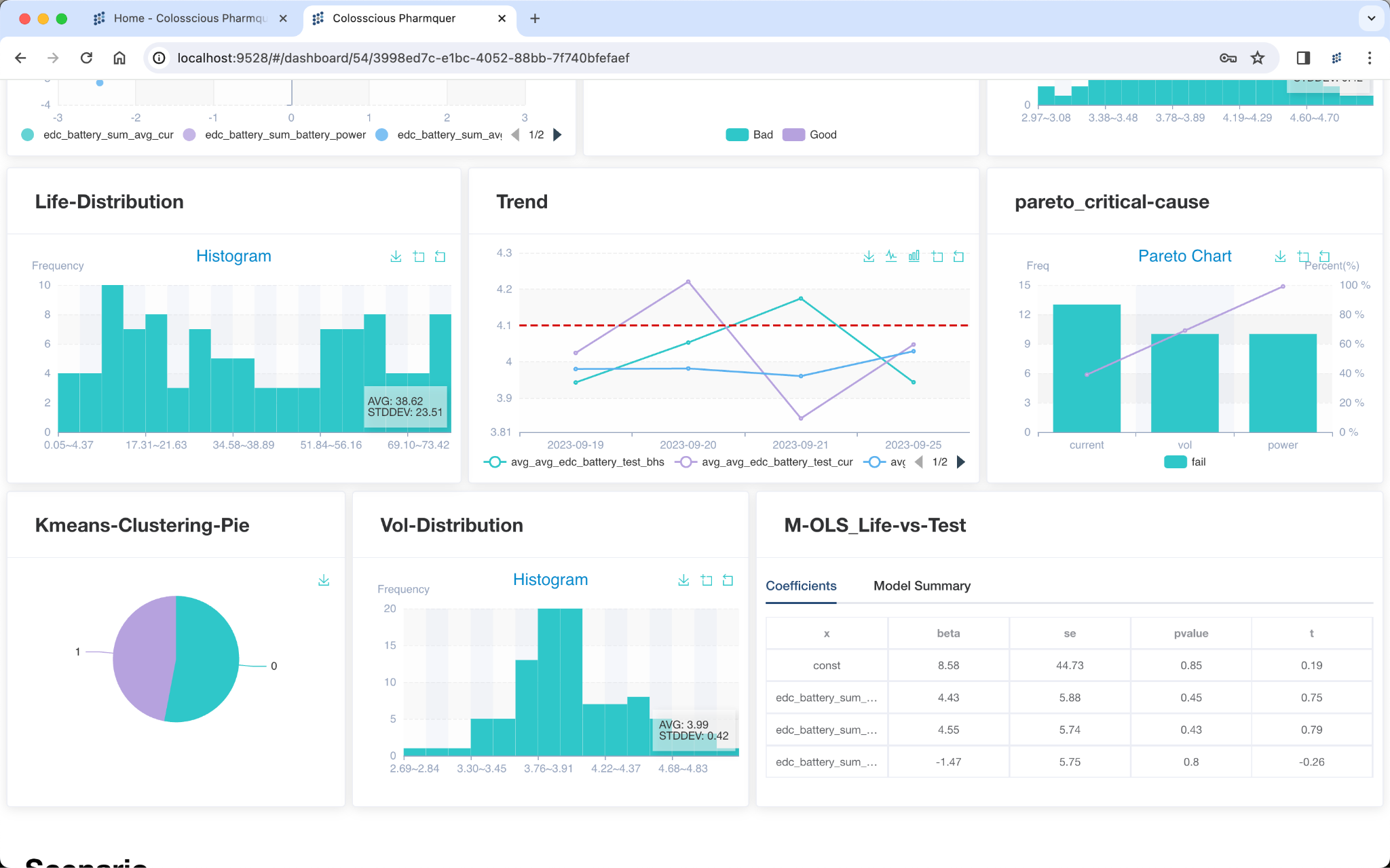Viewport: 1390px width, 868px height.
Task: Toggle the avg_avg_edc_battery_test_bhs legend swatch
Action: [495, 461]
